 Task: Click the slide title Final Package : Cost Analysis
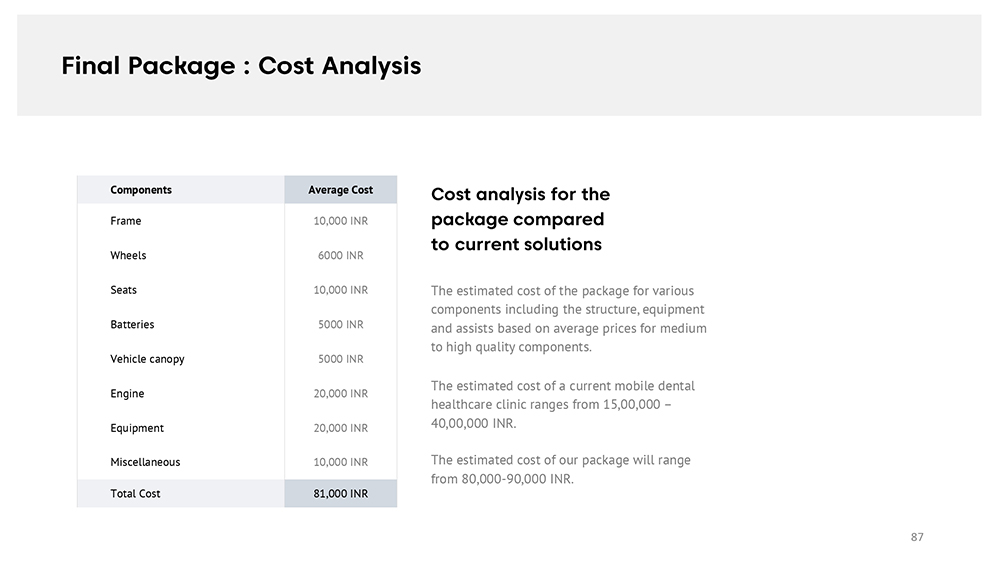tap(241, 66)
